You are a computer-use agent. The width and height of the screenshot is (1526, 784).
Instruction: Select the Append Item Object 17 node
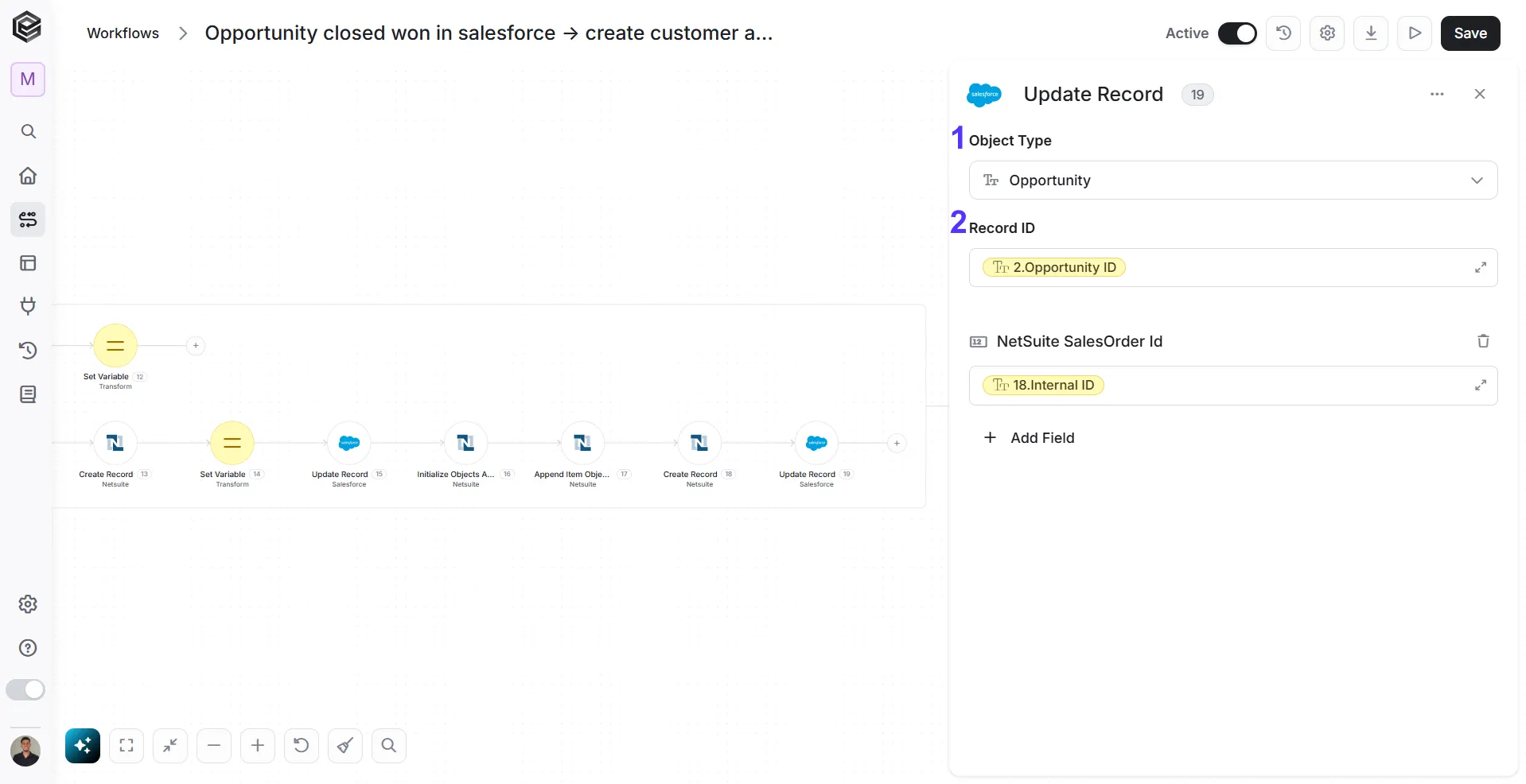(583, 443)
